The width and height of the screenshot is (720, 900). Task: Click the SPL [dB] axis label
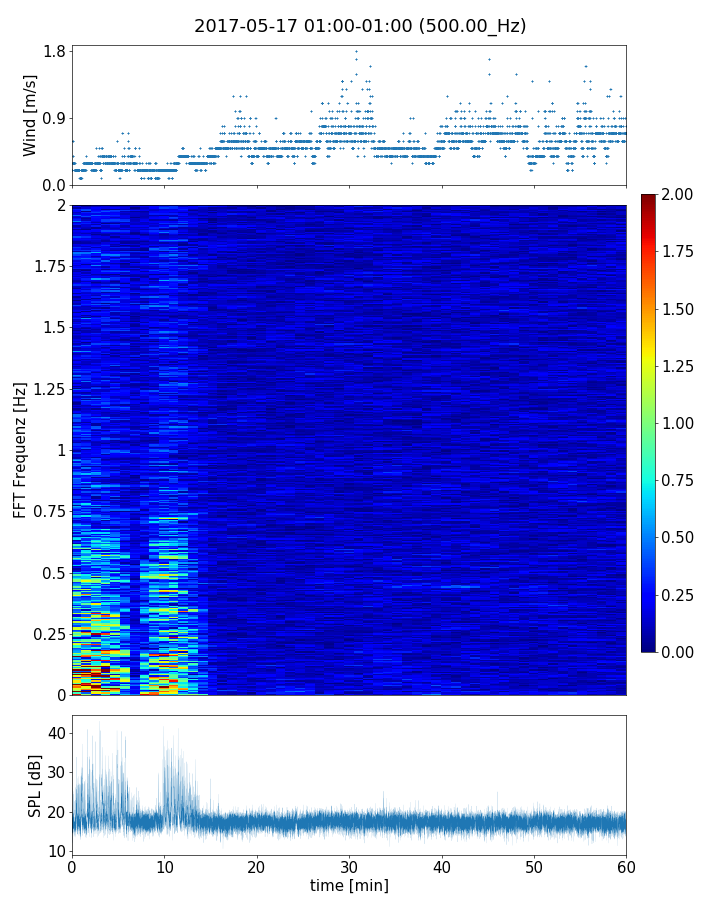coord(35,785)
